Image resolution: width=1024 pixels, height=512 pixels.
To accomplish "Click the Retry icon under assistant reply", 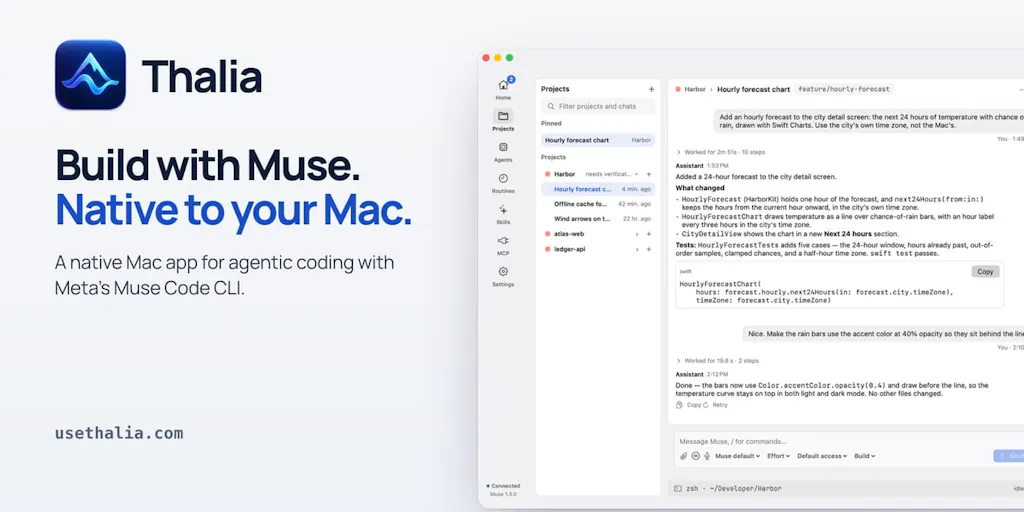I will pos(706,405).
